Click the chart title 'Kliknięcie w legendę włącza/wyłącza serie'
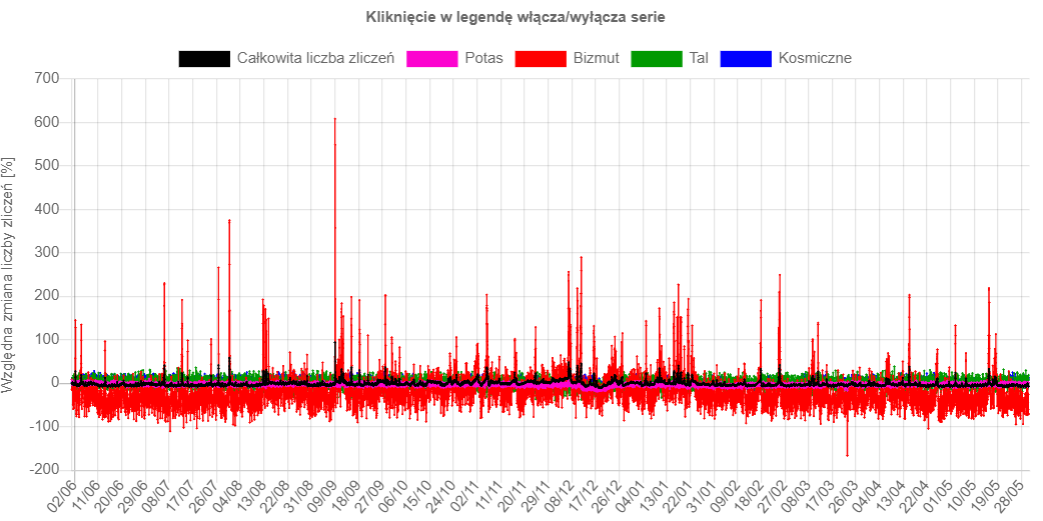The width and height of the screenshot is (1043, 521). [515, 17]
